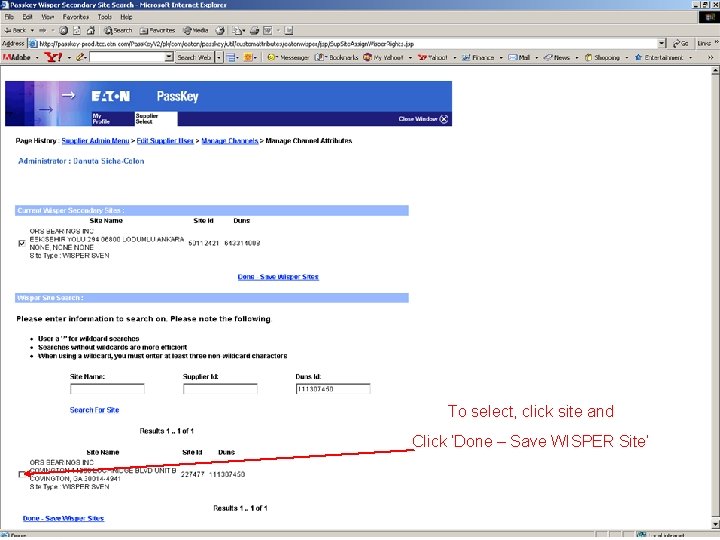Image resolution: width=720 pixels, height=540 pixels.
Task: Open the Edit menu
Action: (x=28, y=17)
